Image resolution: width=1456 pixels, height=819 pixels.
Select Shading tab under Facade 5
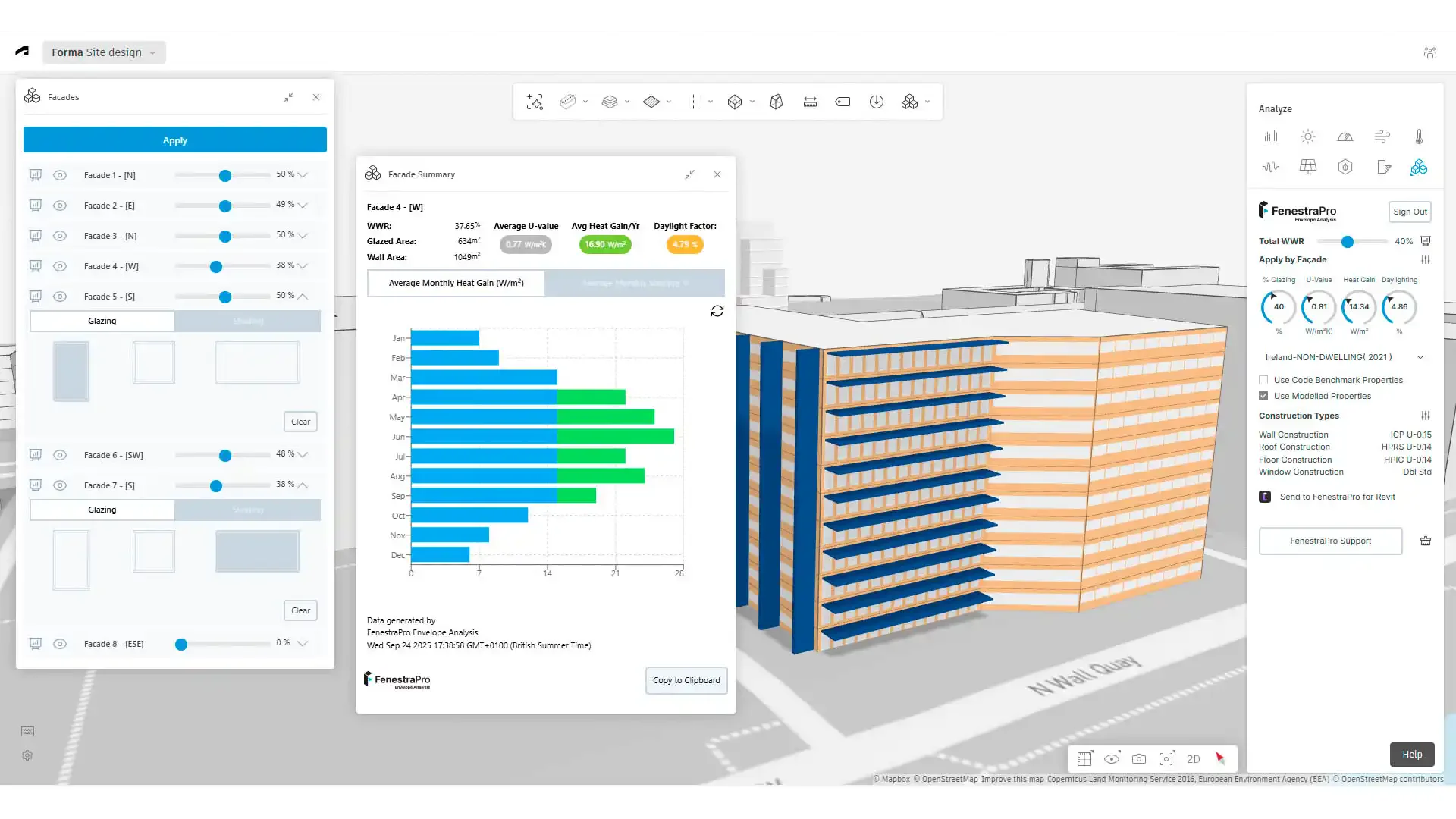click(x=247, y=321)
